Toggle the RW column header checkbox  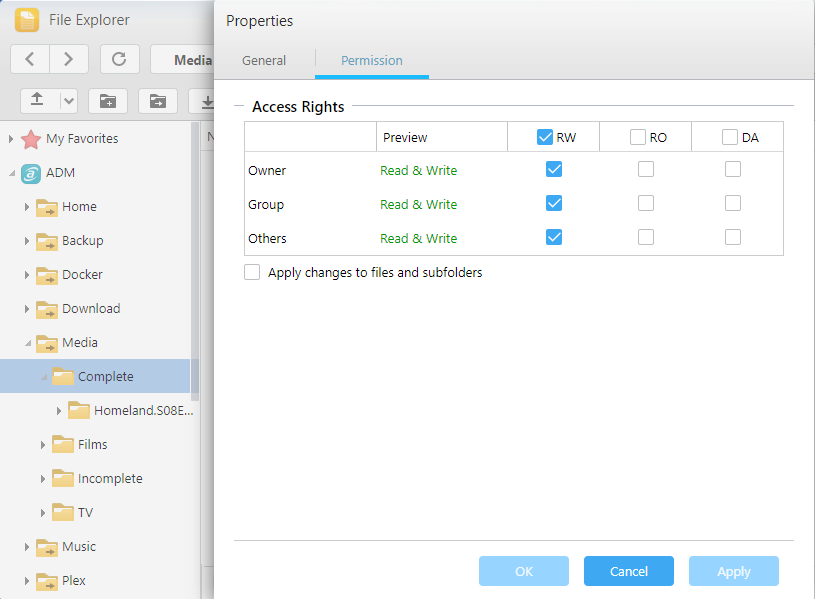(545, 137)
